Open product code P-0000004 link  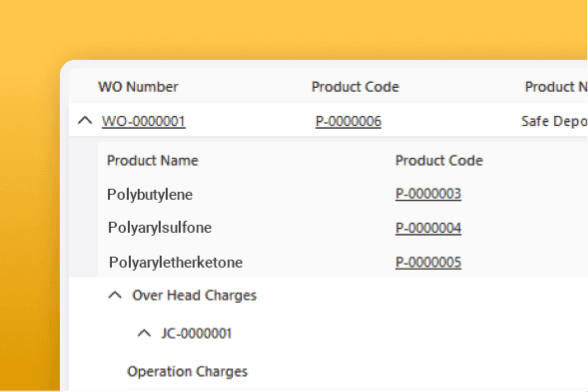coord(428,228)
